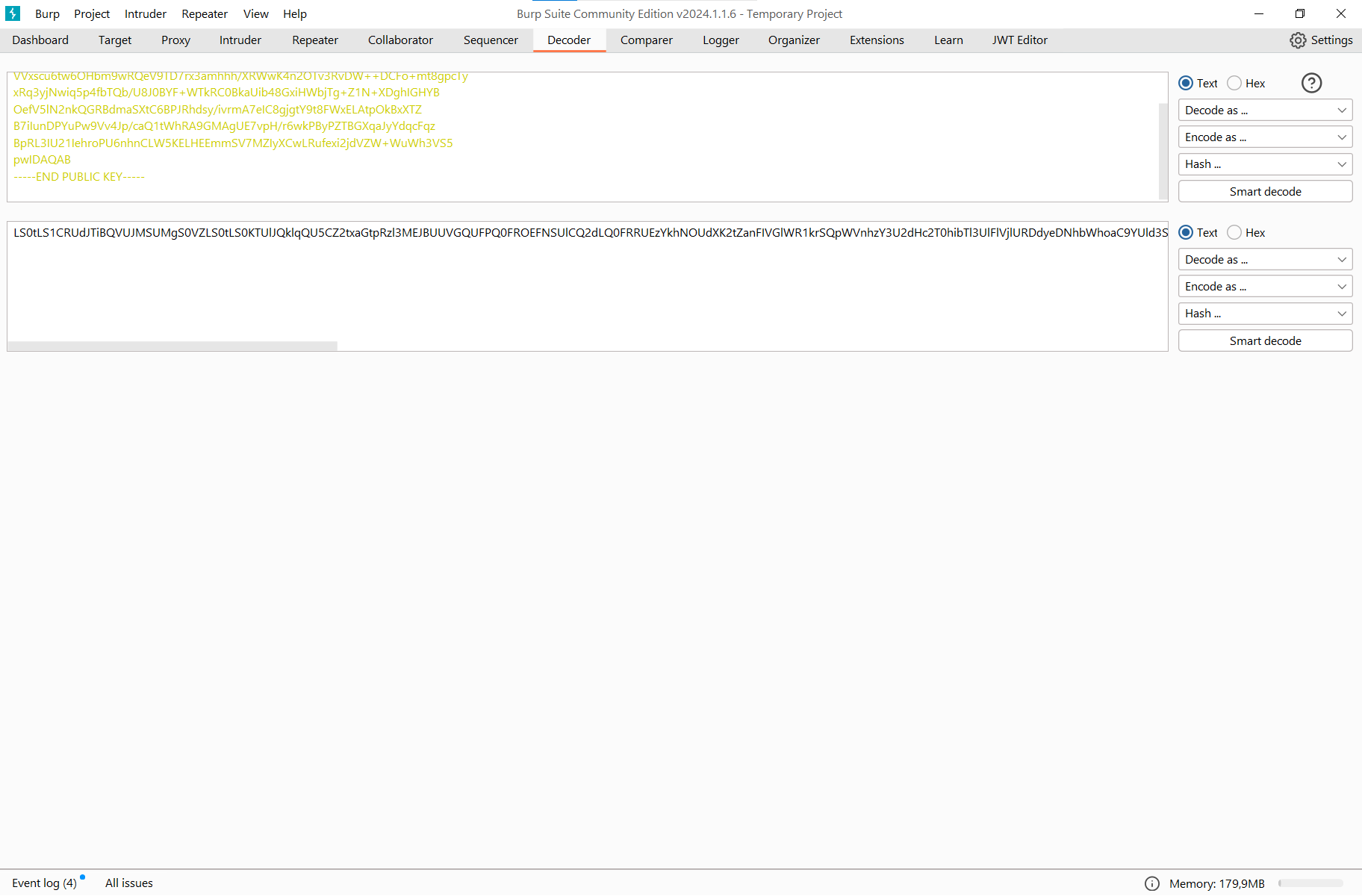Image resolution: width=1362 pixels, height=896 pixels.
Task: Minimize the Burp Suite window
Action: (1259, 13)
